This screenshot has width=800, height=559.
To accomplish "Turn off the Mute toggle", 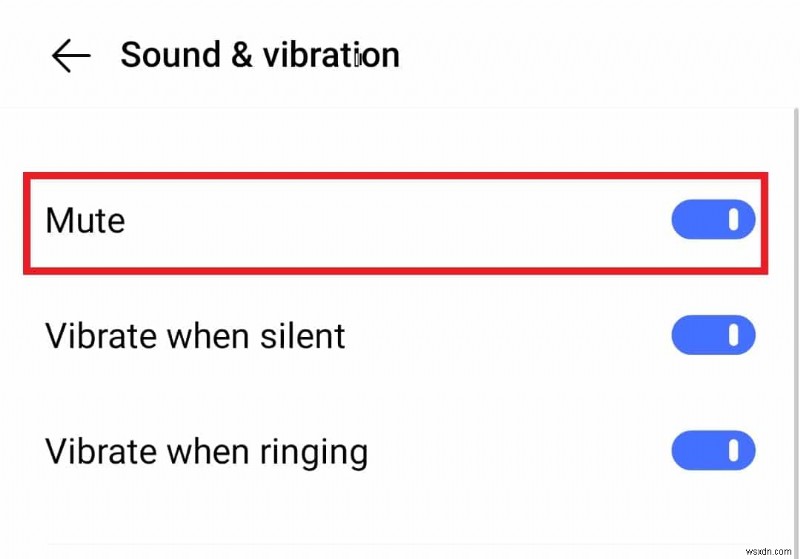I will pyautogui.click(x=713, y=220).
